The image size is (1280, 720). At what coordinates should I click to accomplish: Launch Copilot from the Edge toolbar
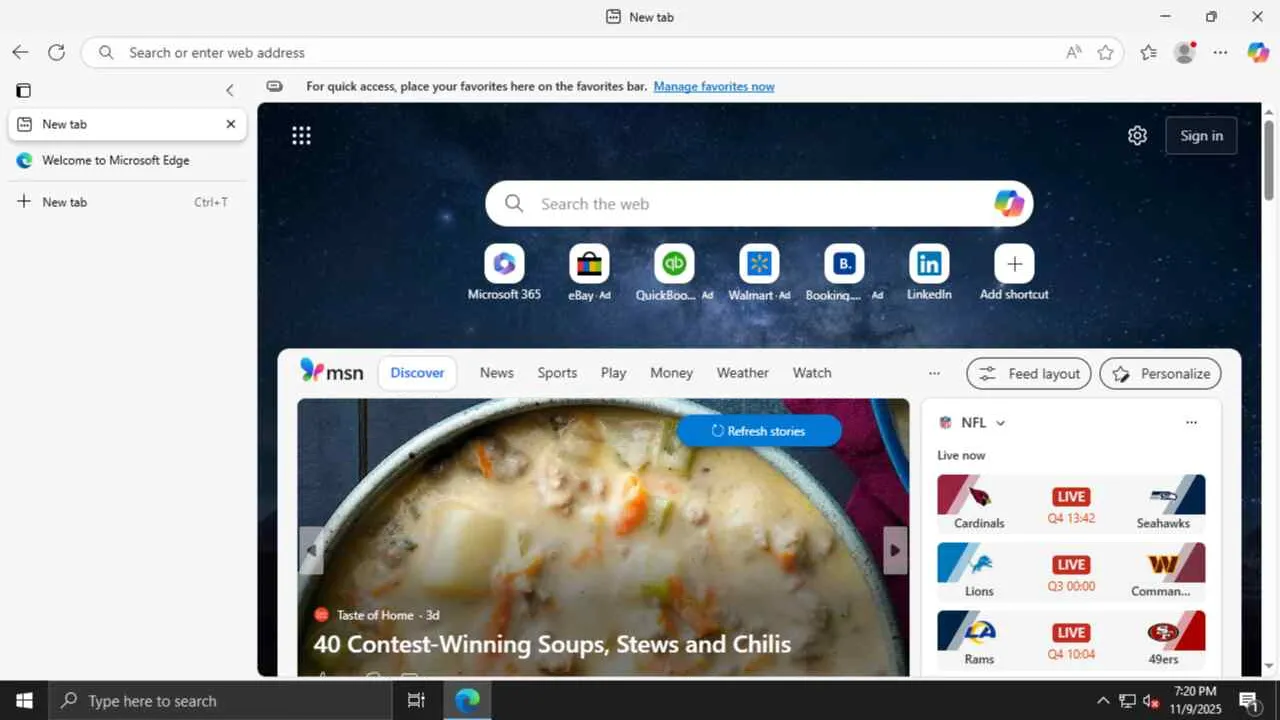pyautogui.click(x=1258, y=52)
